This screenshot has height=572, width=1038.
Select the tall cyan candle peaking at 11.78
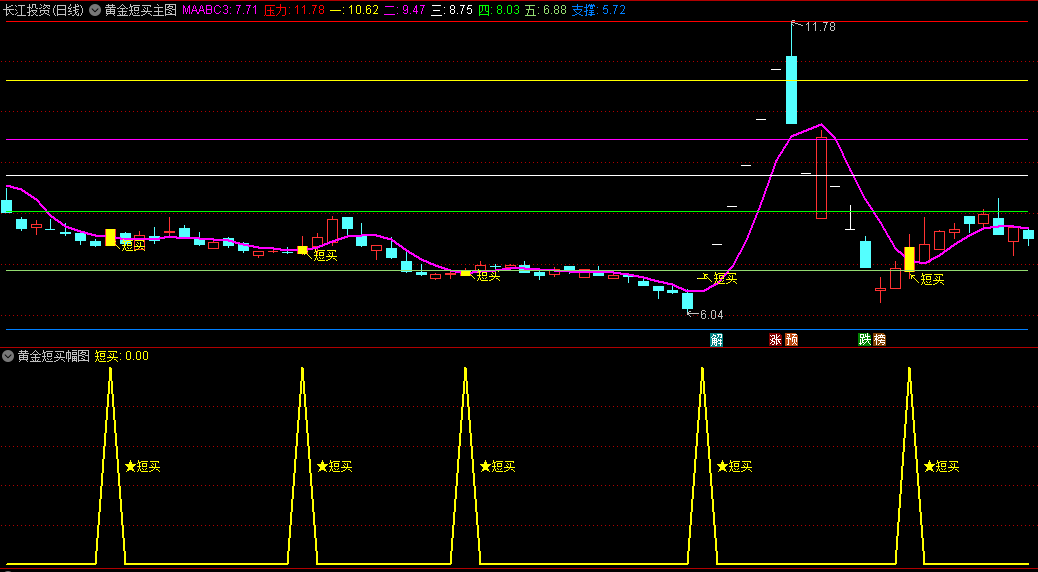coord(791,90)
